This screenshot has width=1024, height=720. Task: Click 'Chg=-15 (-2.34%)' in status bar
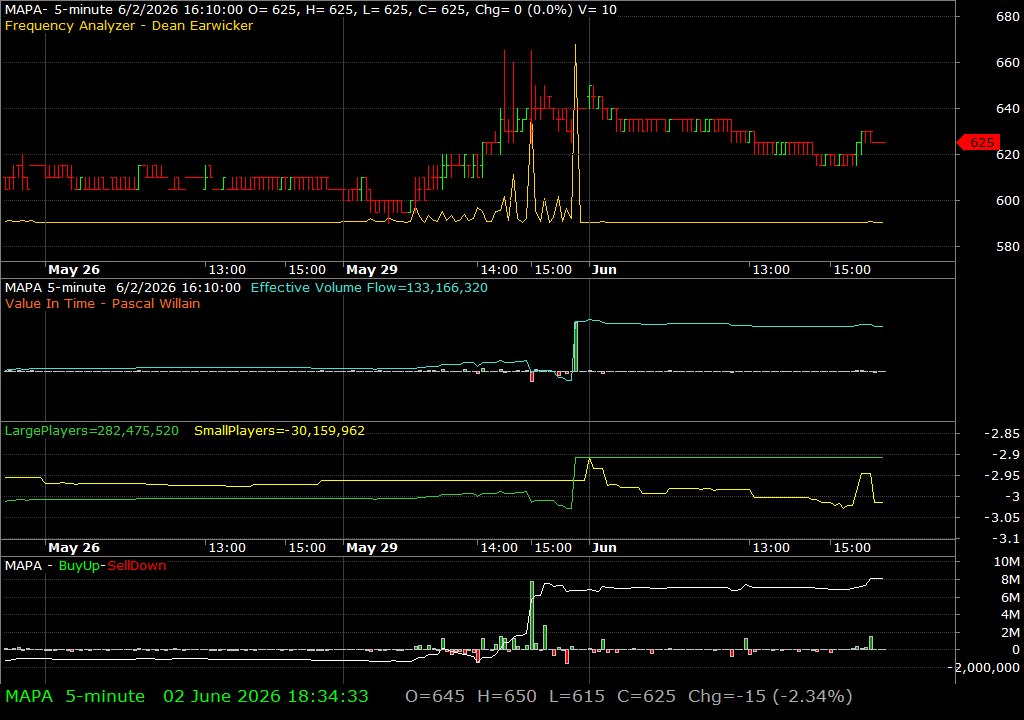click(x=770, y=696)
